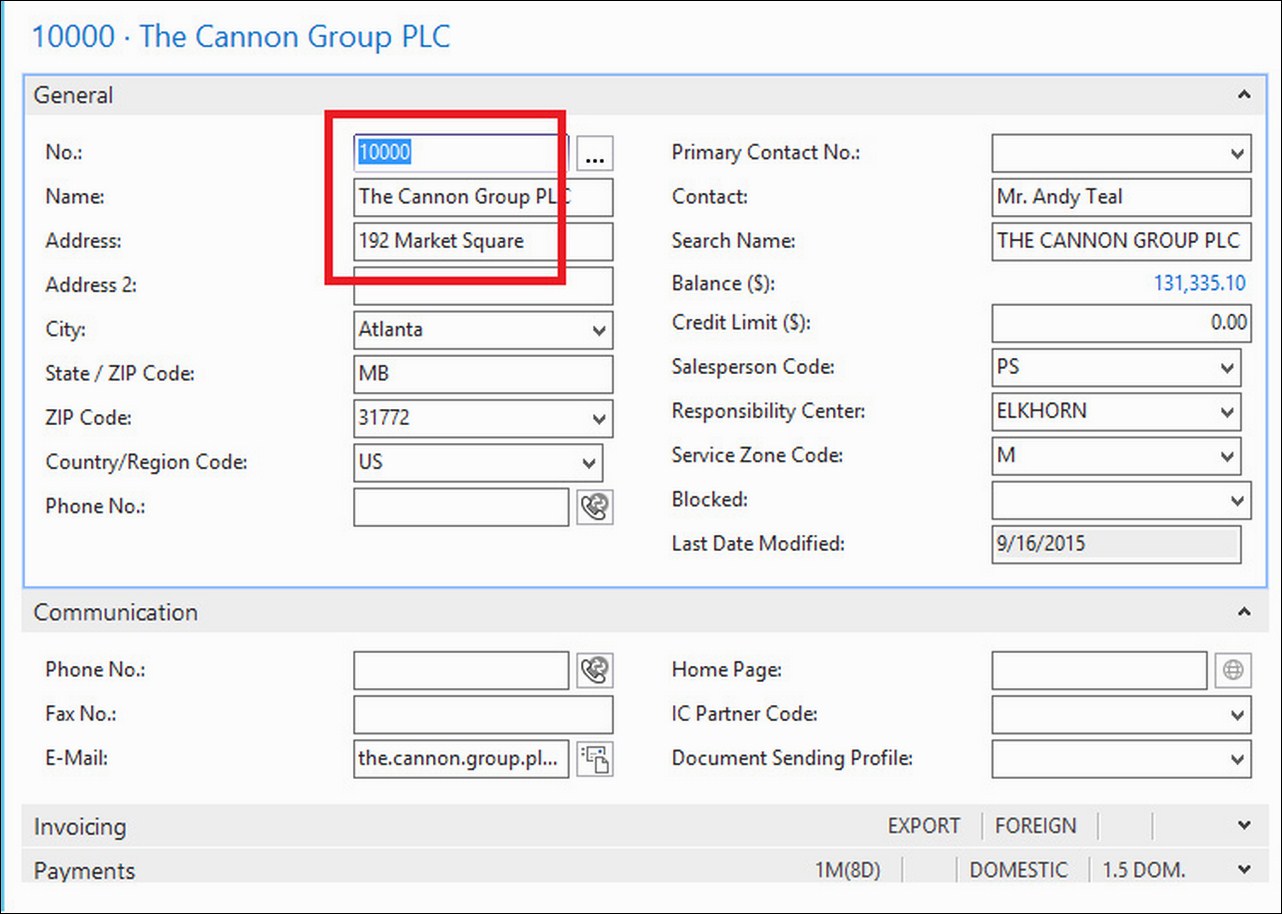Click the Search Name field
The height and width of the screenshot is (914, 1282).
click(1121, 241)
